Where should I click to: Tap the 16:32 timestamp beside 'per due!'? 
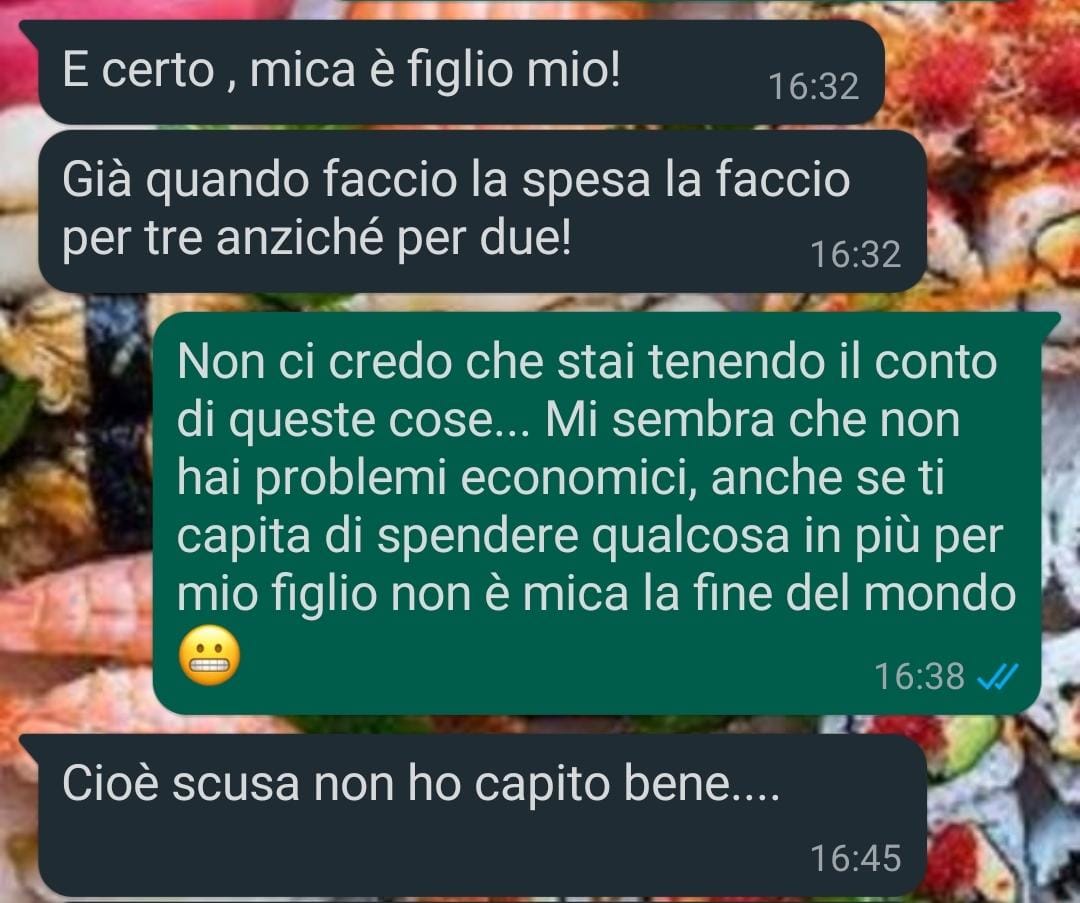pyautogui.click(x=855, y=254)
